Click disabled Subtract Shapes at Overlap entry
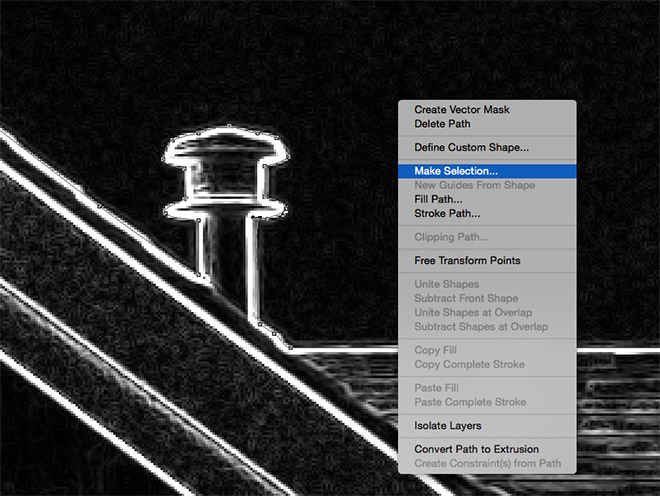660x496 pixels. 487,327
